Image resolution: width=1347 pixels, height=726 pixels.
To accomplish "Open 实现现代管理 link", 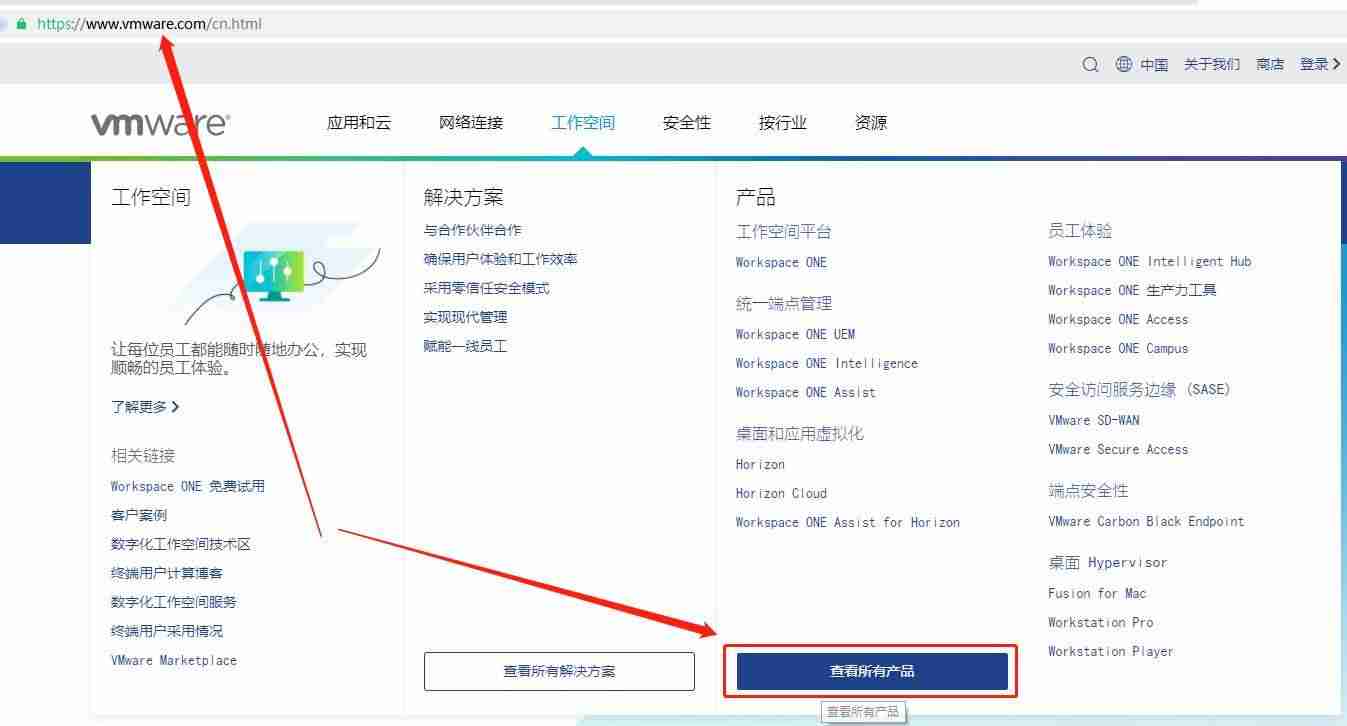I will [x=465, y=317].
